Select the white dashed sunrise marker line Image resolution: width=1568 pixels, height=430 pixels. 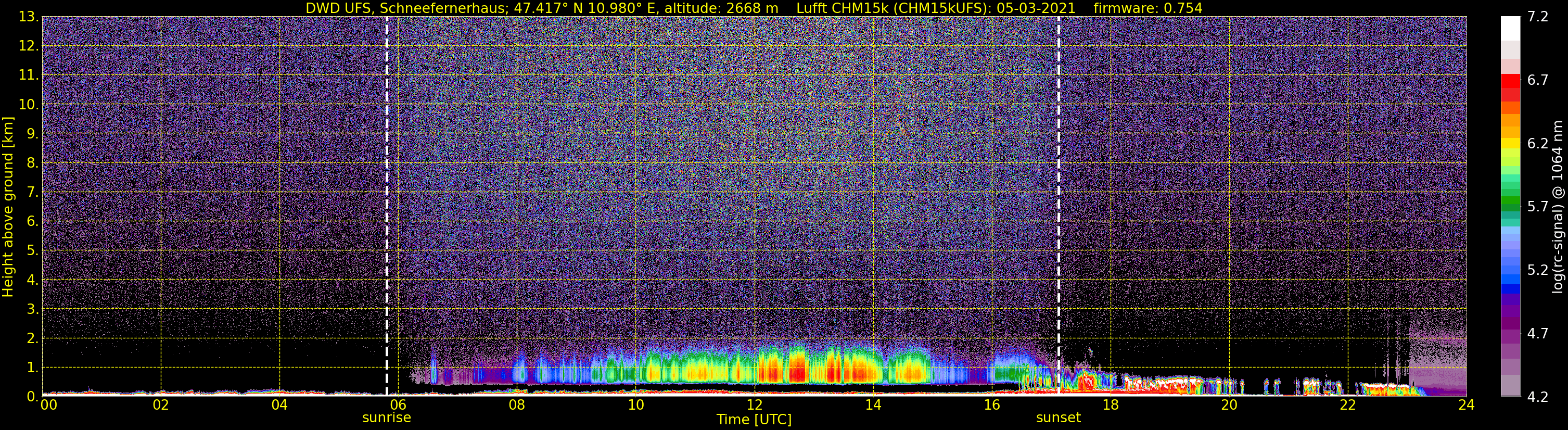[x=387, y=207]
